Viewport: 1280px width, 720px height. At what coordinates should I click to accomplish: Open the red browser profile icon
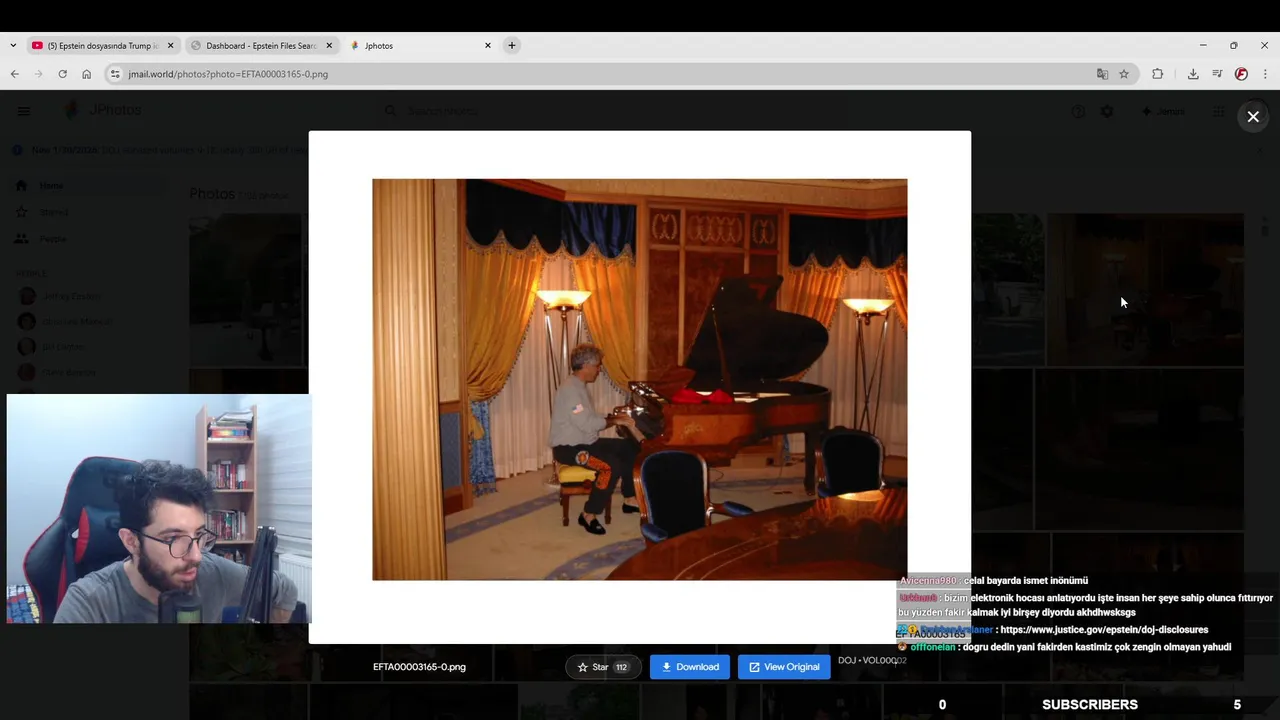pyautogui.click(x=1241, y=74)
